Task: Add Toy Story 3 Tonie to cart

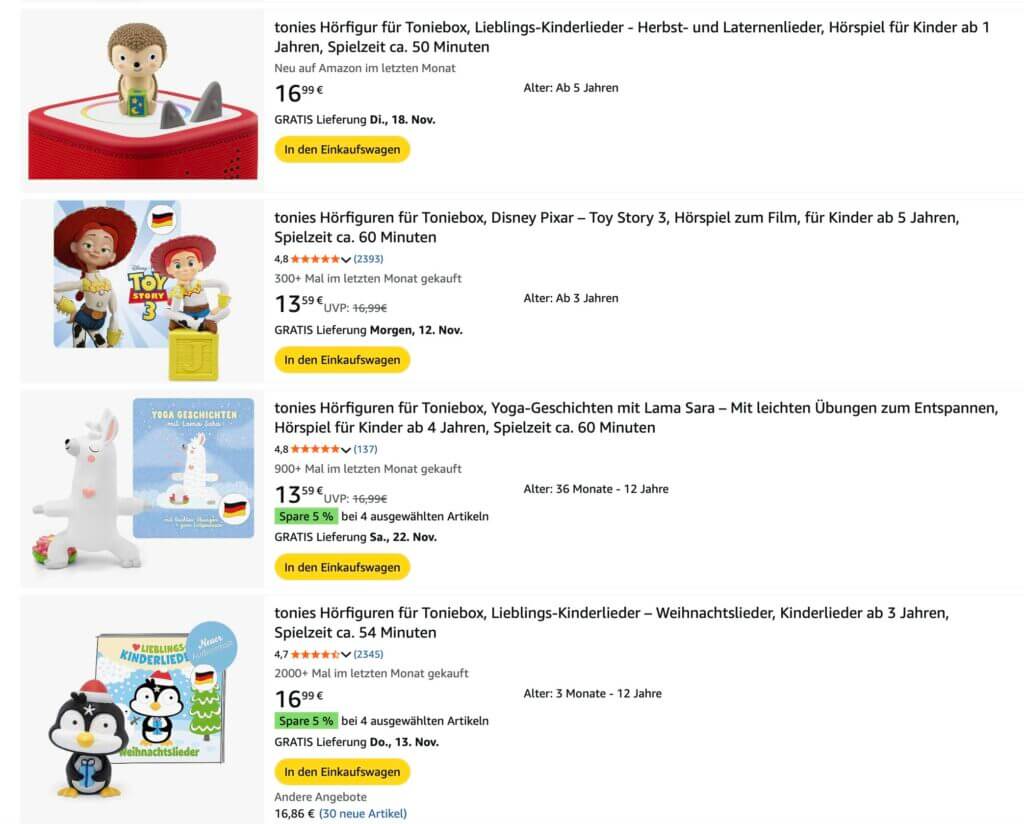Action: click(342, 360)
